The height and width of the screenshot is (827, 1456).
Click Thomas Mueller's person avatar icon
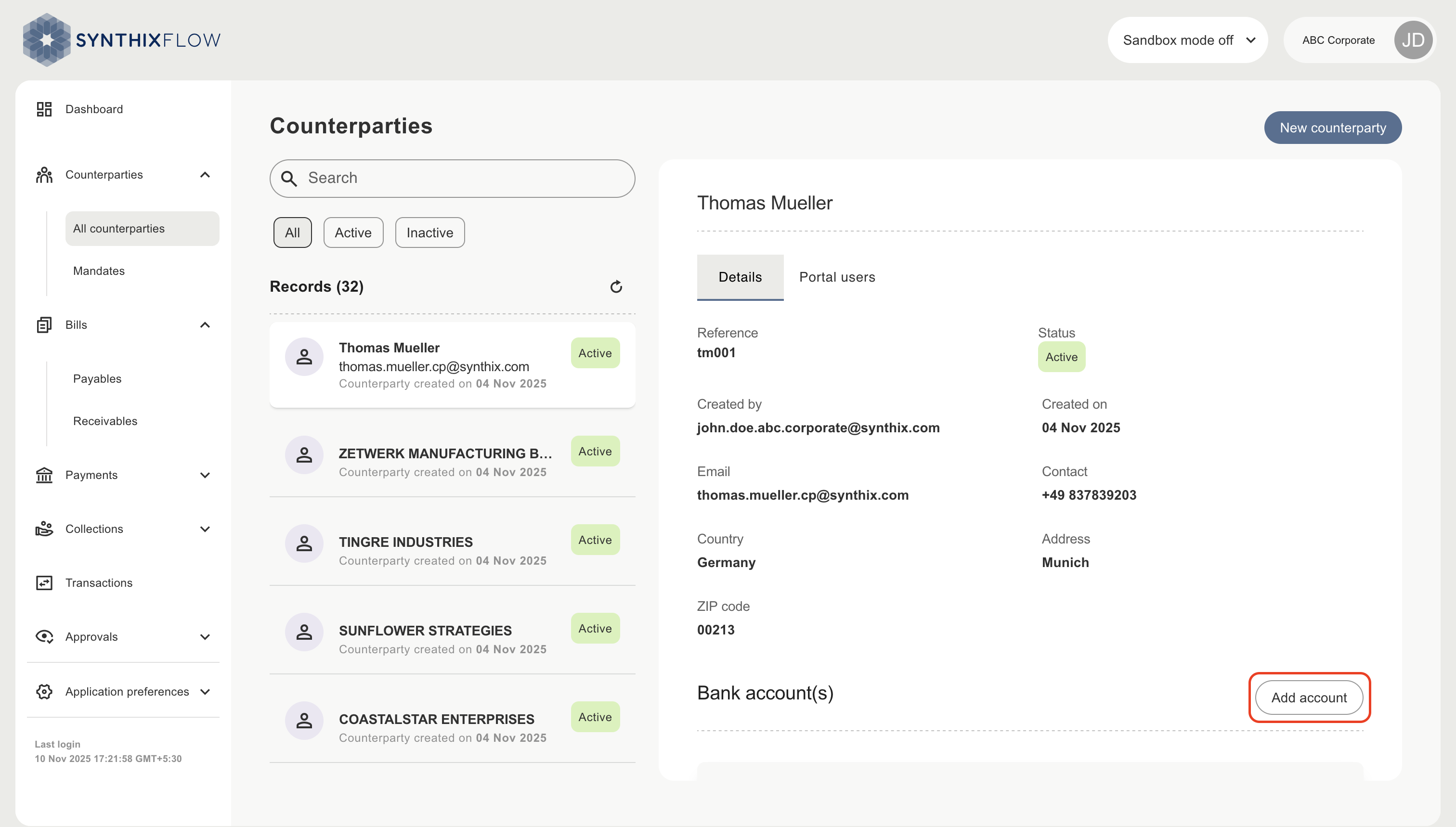point(304,357)
